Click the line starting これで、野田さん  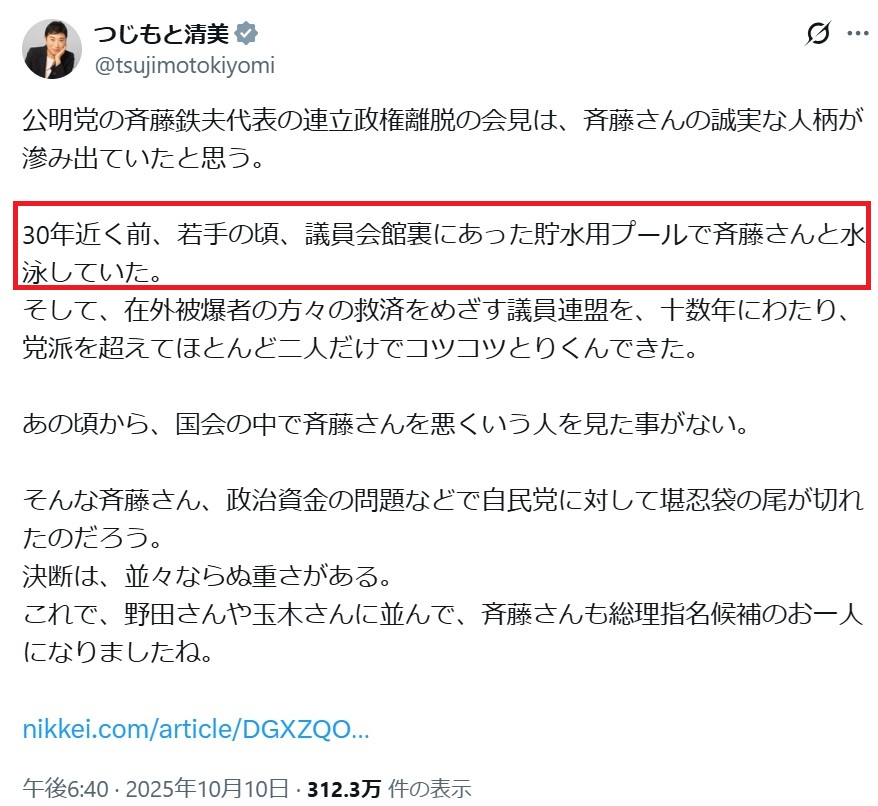click(x=443, y=614)
